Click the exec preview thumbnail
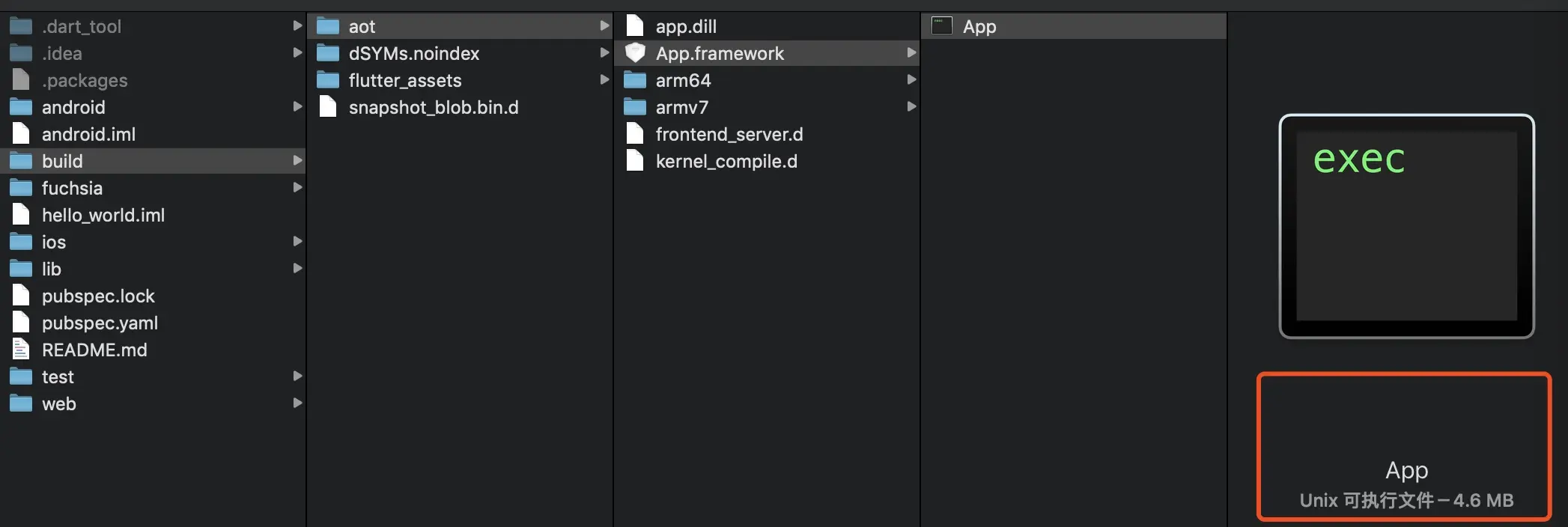Image resolution: width=1568 pixels, height=527 pixels. tap(1406, 226)
